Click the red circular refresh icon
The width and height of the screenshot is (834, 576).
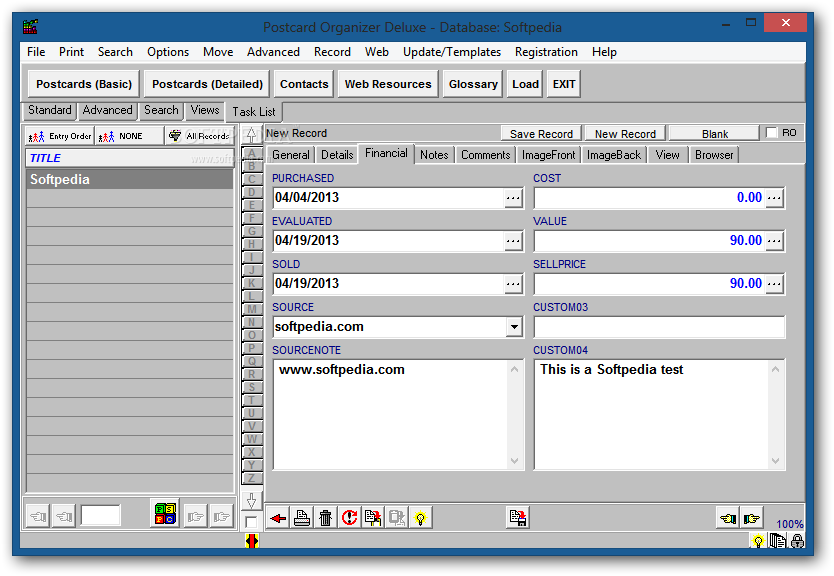[349, 517]
